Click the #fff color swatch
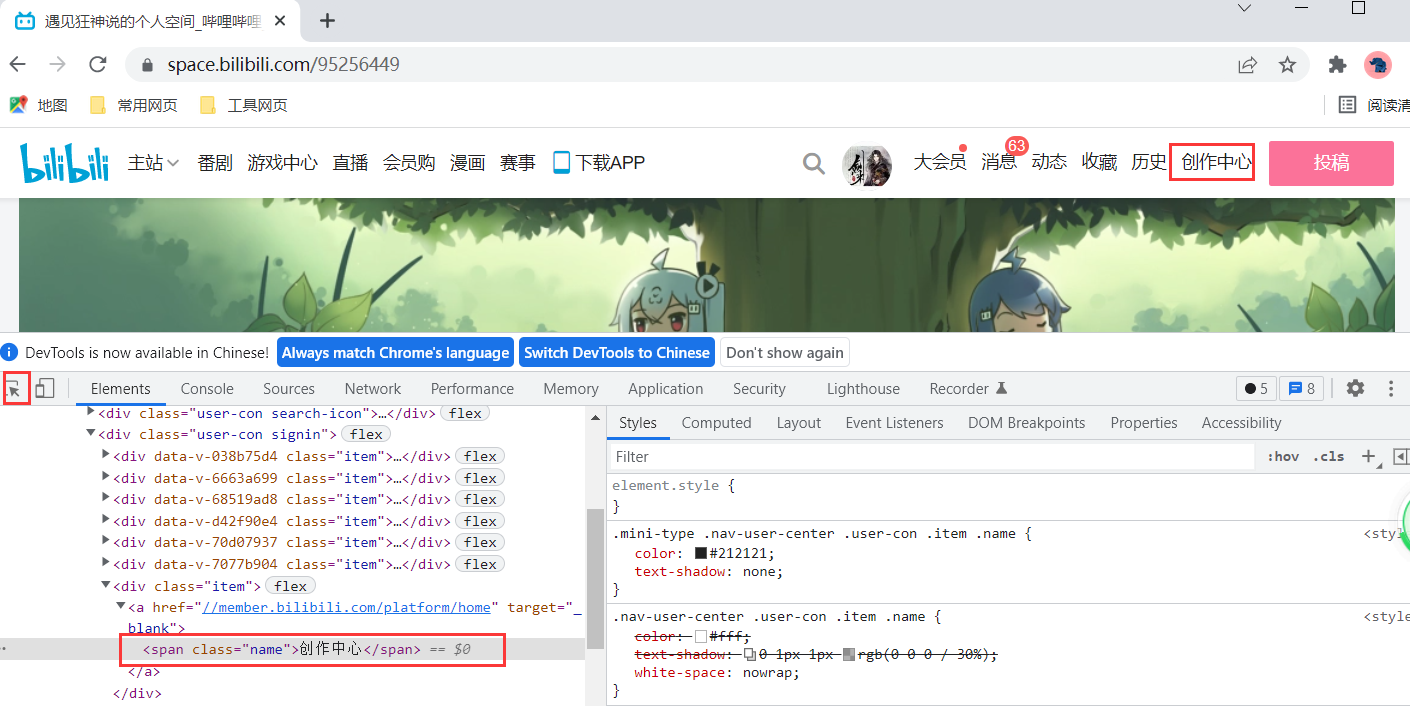 pos(701,636)
